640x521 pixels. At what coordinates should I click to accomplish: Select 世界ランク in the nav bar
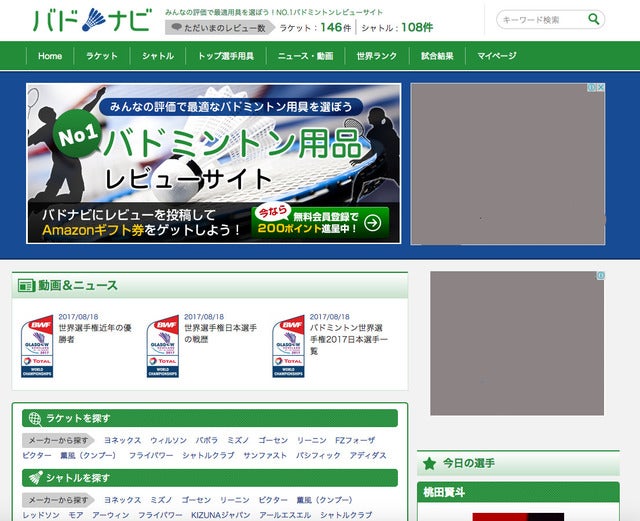click(376, 56)
